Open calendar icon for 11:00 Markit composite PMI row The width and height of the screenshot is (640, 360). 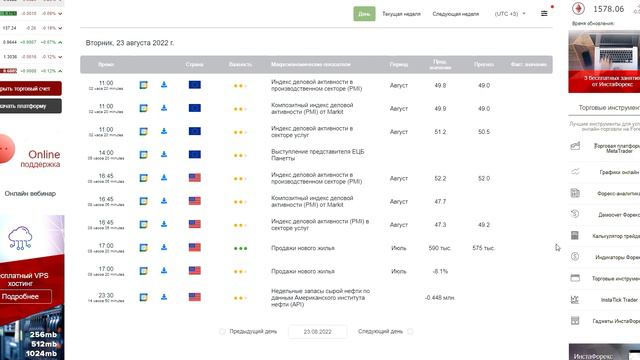pyautogui.click(x=144, y=108)
